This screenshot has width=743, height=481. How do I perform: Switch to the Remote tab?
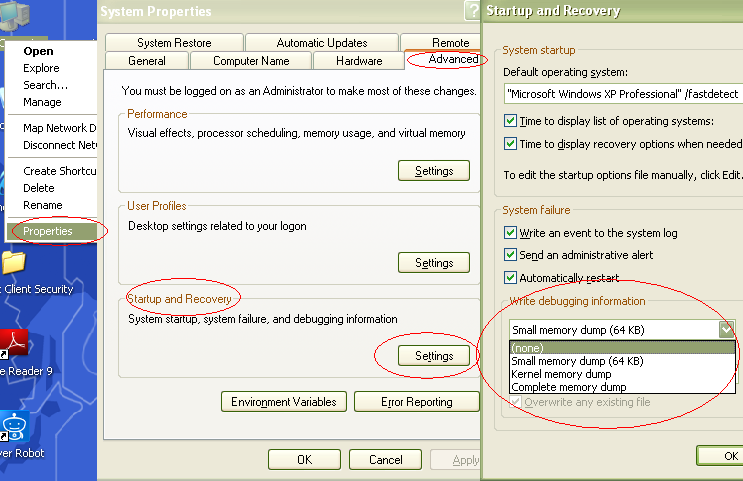point(441,43)
